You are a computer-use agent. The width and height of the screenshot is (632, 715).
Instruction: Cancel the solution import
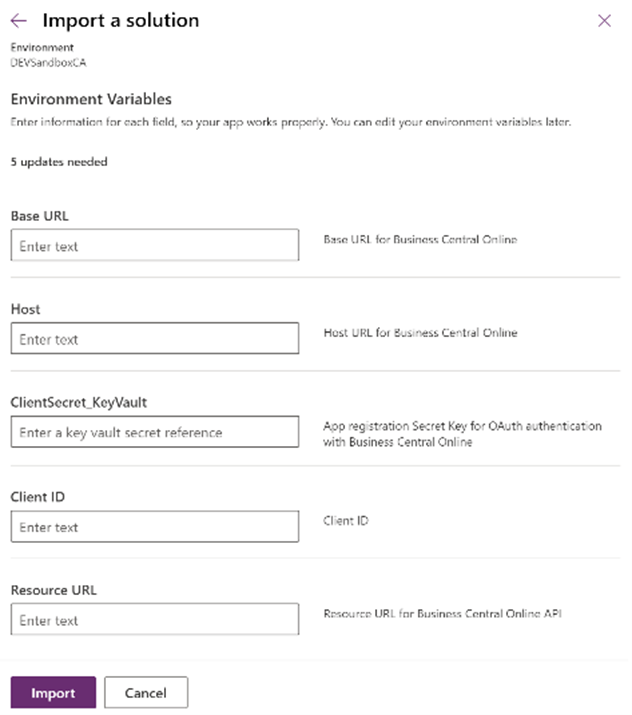point(146,693)
